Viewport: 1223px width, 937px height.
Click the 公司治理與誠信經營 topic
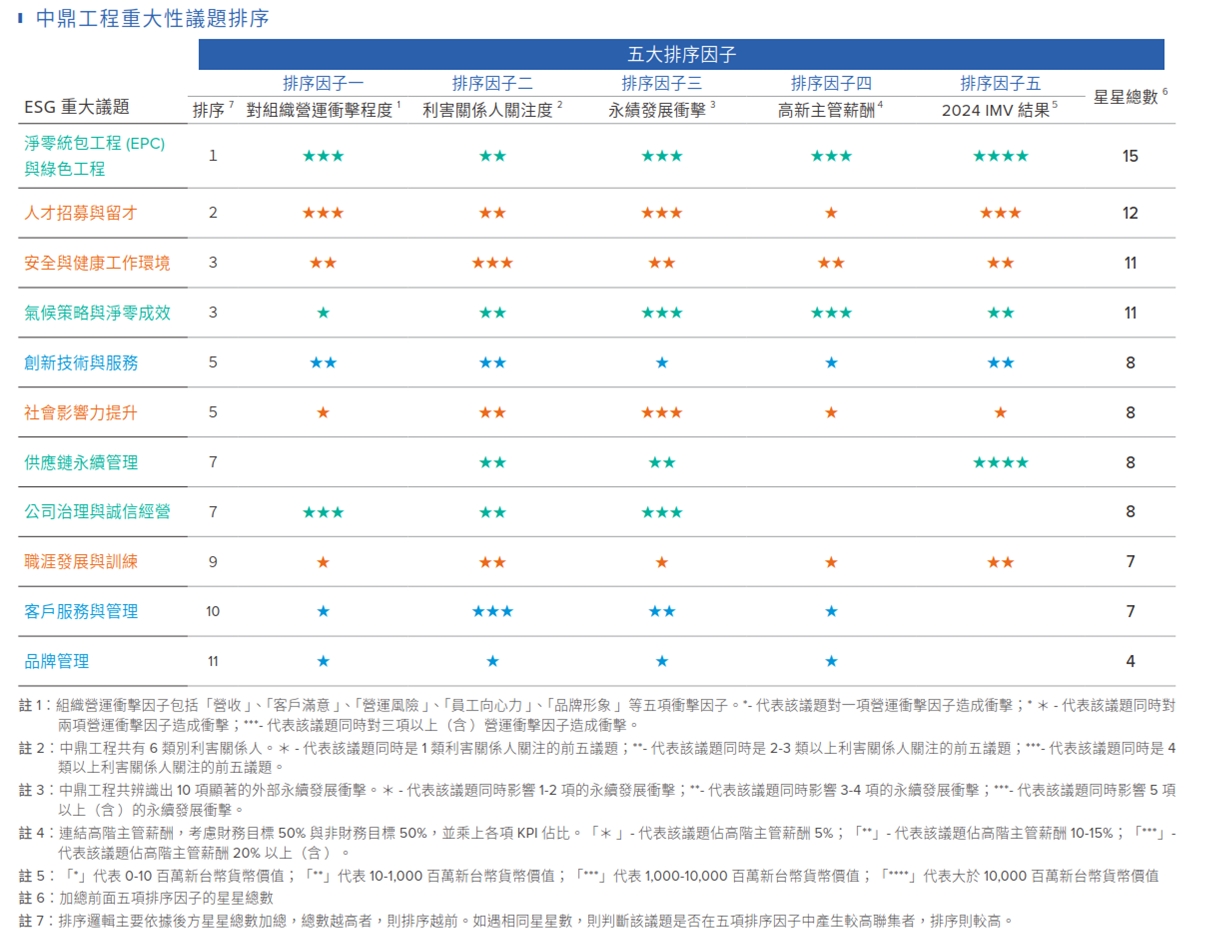click(97, 511)
